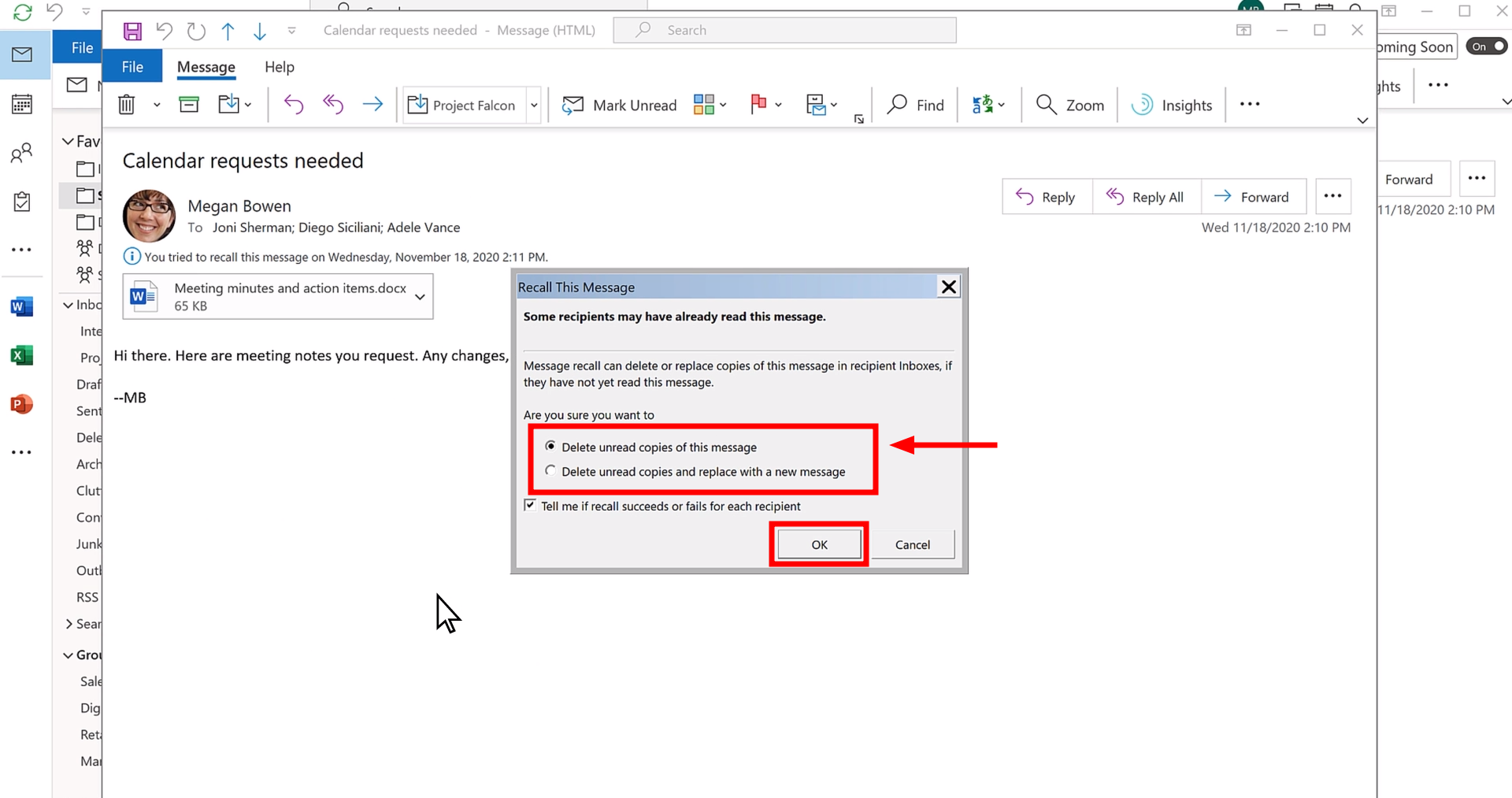Uncheck Tell me if recall succeeds checkbox
1512x798 pixels.
point(530,506)
